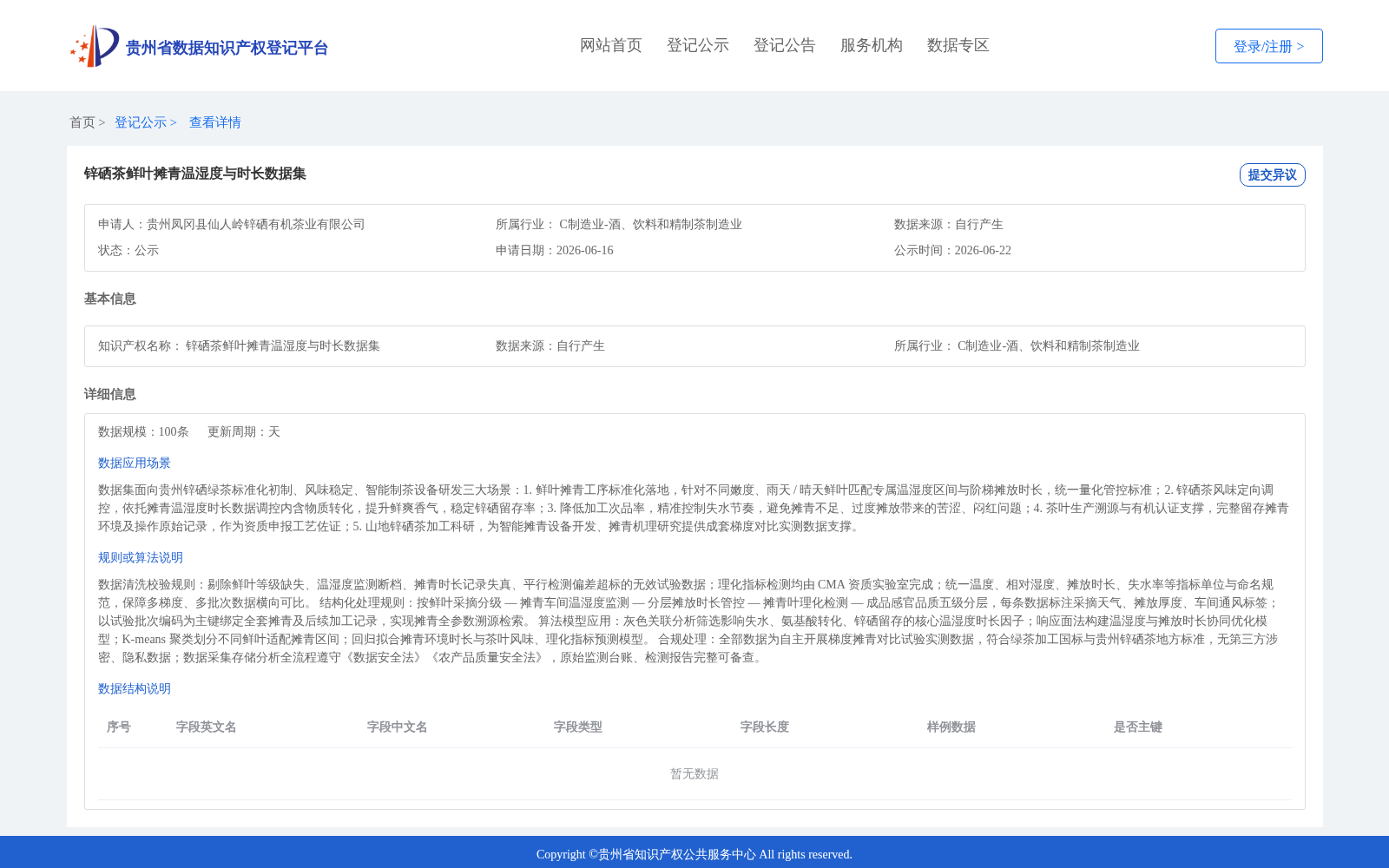This screenshot has width=1389, height=868.
Task: Click the 序号 column header
Action: coord(119,727)
